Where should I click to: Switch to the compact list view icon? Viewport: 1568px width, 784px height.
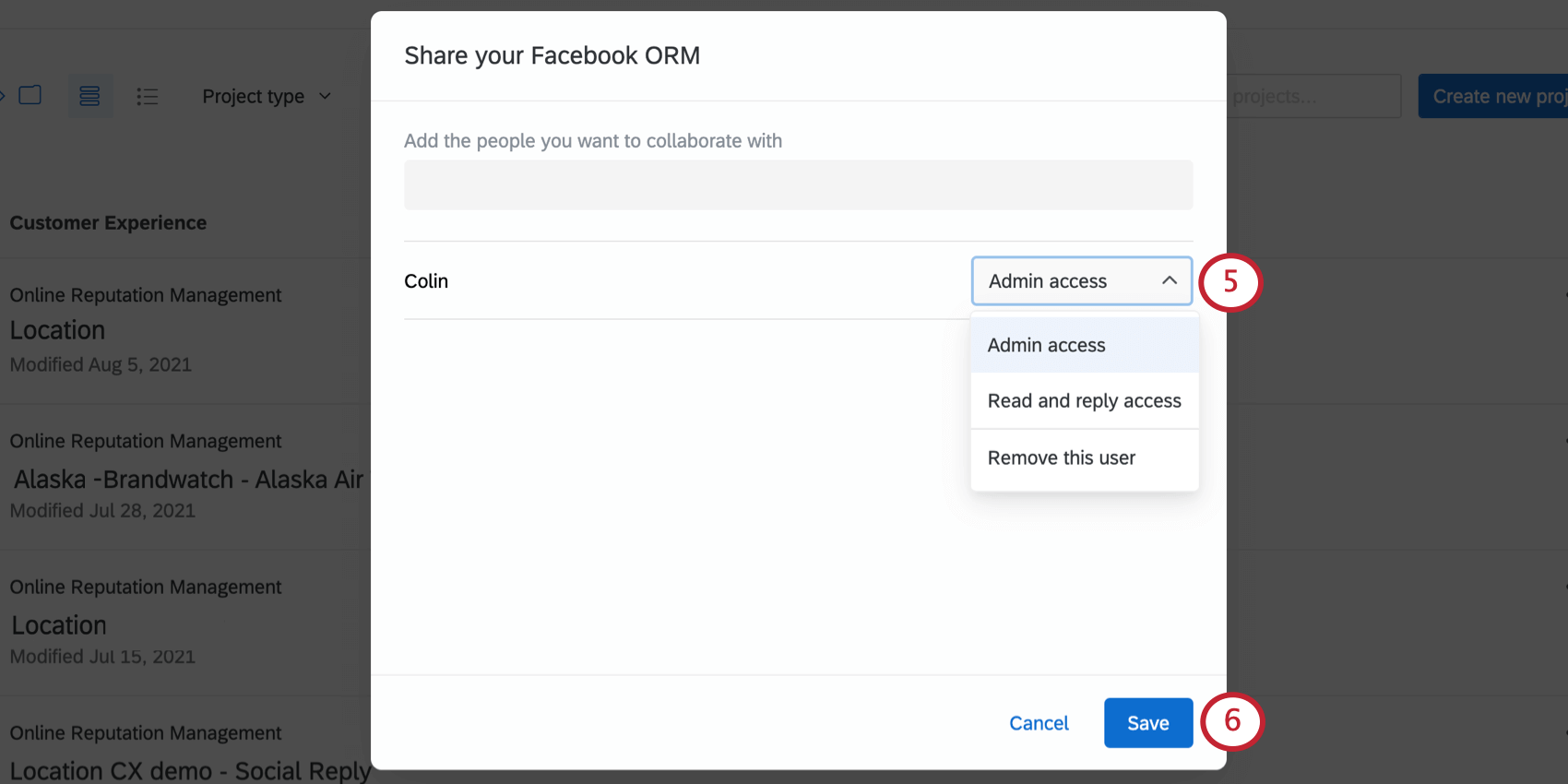click(x=148, y=96)
